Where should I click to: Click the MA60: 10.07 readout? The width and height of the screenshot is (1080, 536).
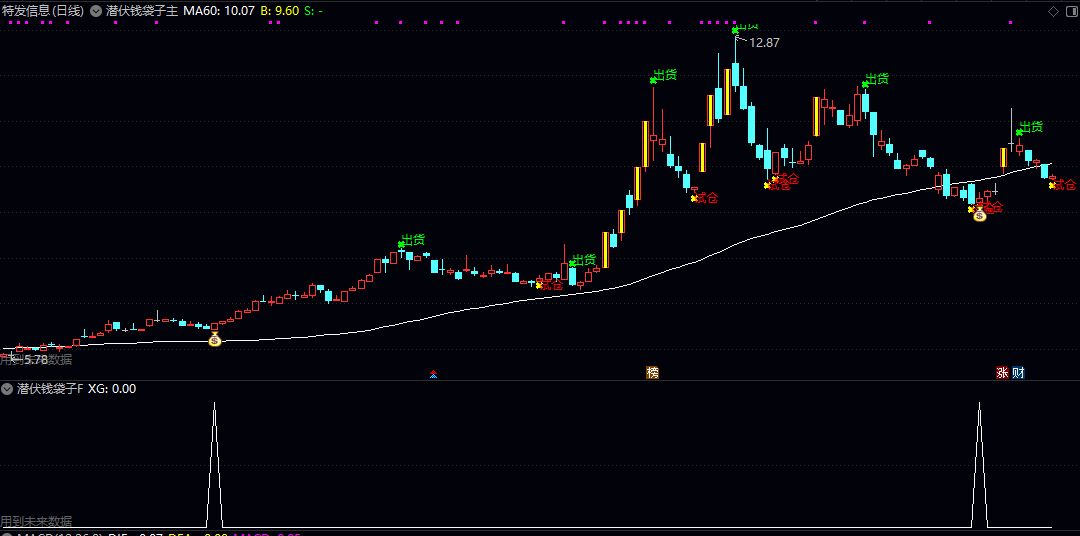(218, 11)
